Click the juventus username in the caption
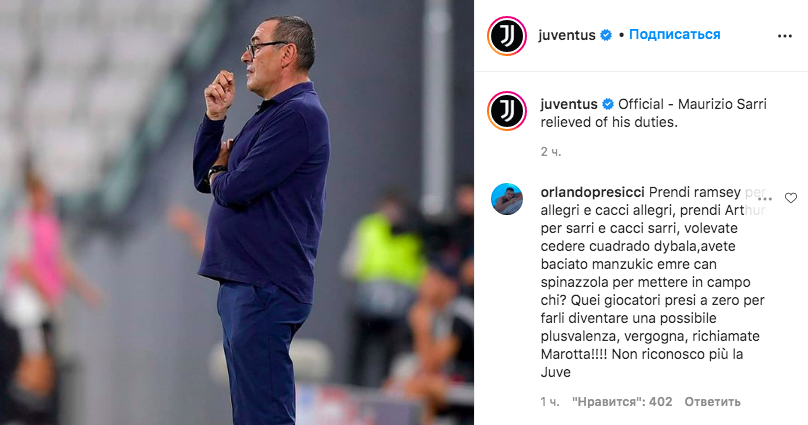808x425 pixels. (x=569, y=105)
